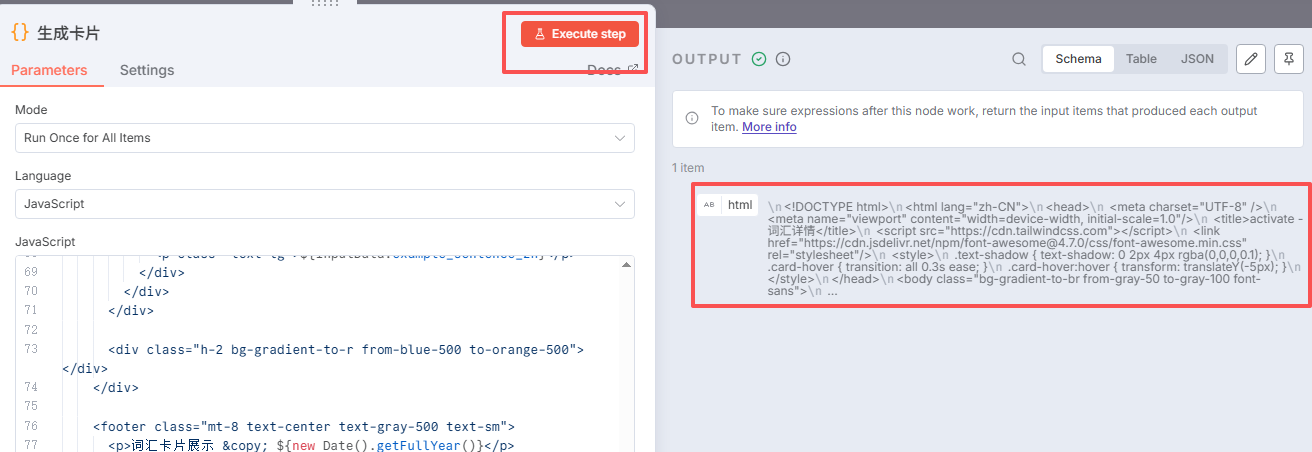The height and width of the screenshot is (452, 1312).
Task: Select the Table view tab
Action: tap(1141, 59)
